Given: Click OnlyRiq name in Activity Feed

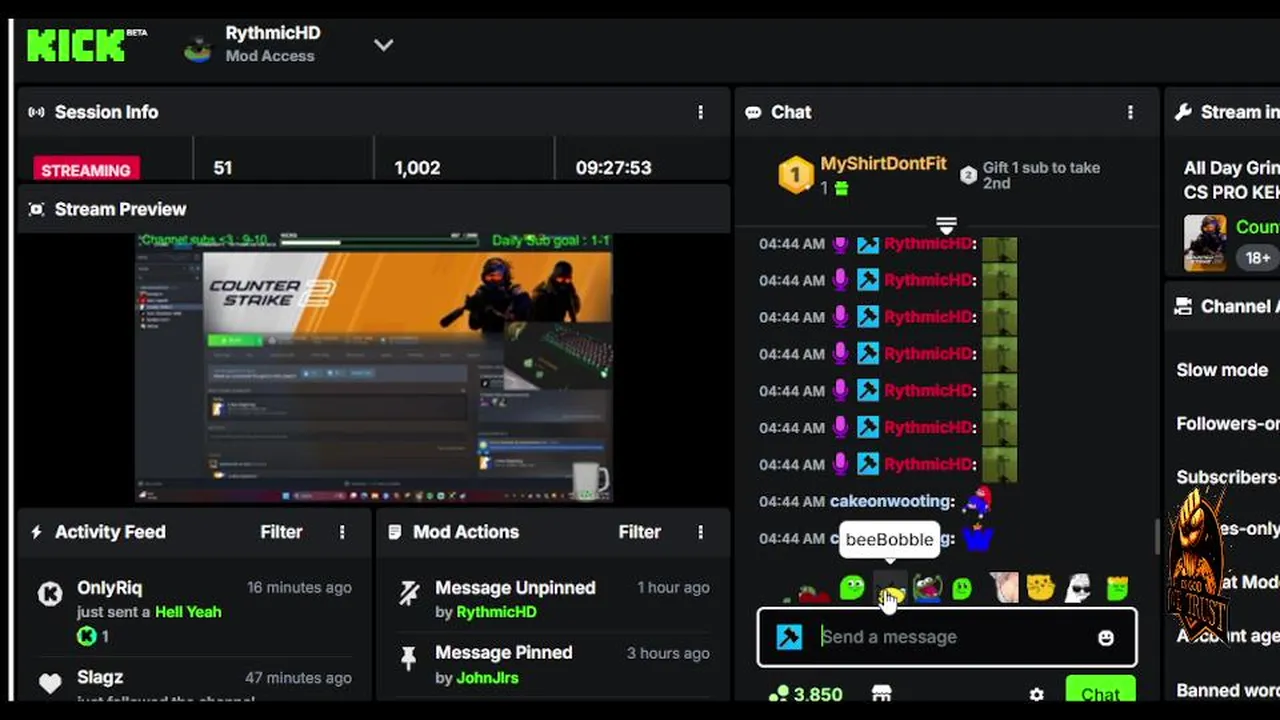Looking at the screenshot, I should pos(109,588).
